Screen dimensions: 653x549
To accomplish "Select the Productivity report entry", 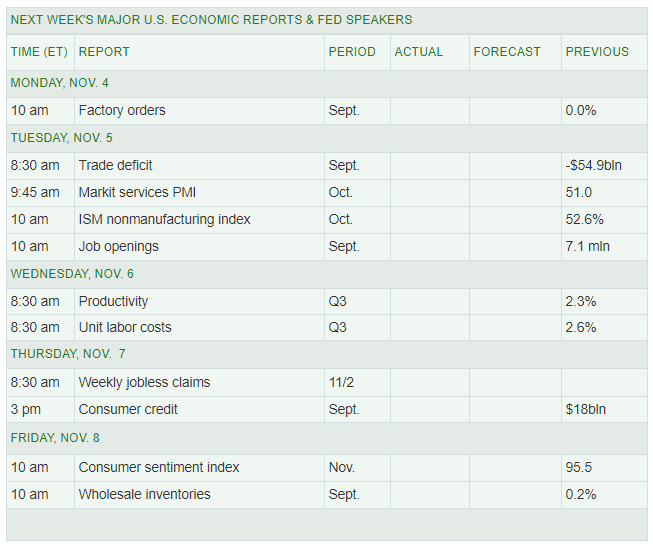I will [113, 301].
